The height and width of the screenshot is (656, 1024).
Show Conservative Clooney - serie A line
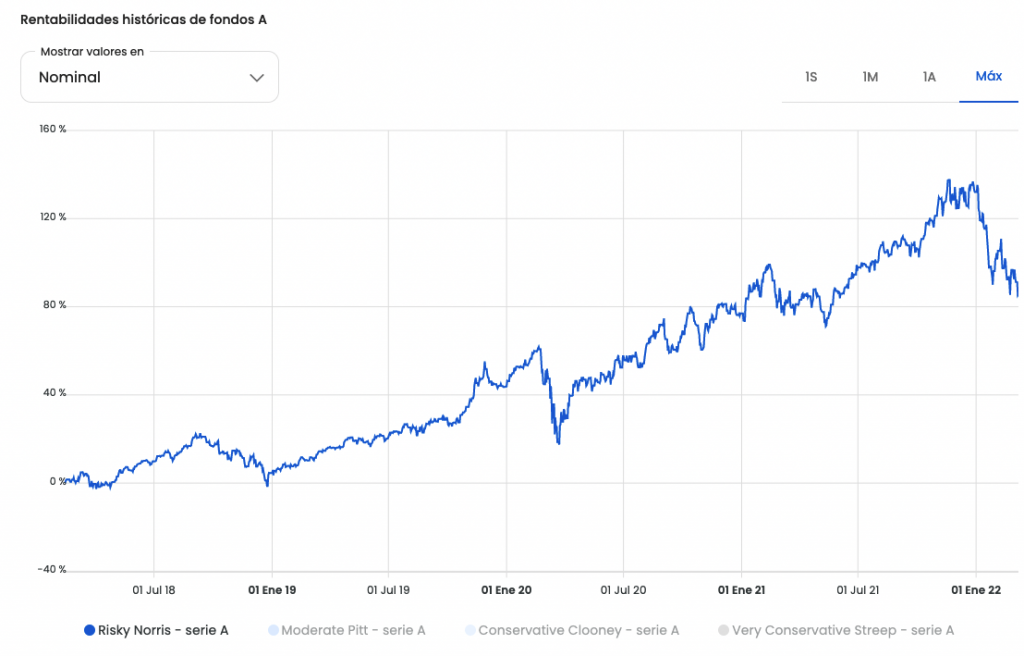tap(578, 631)
